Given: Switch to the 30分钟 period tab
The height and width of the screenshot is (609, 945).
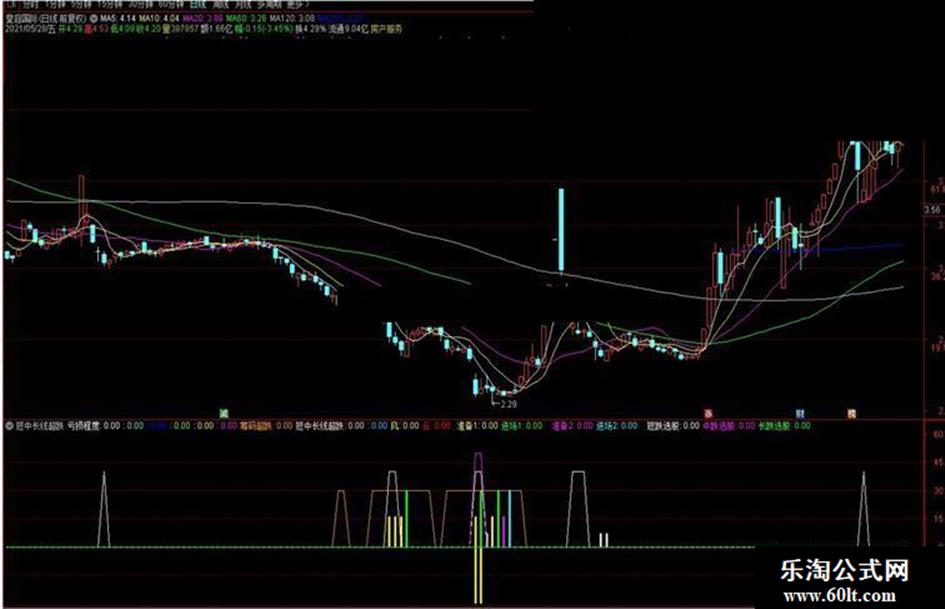Looking at the screenshot, I should (142, 4).
